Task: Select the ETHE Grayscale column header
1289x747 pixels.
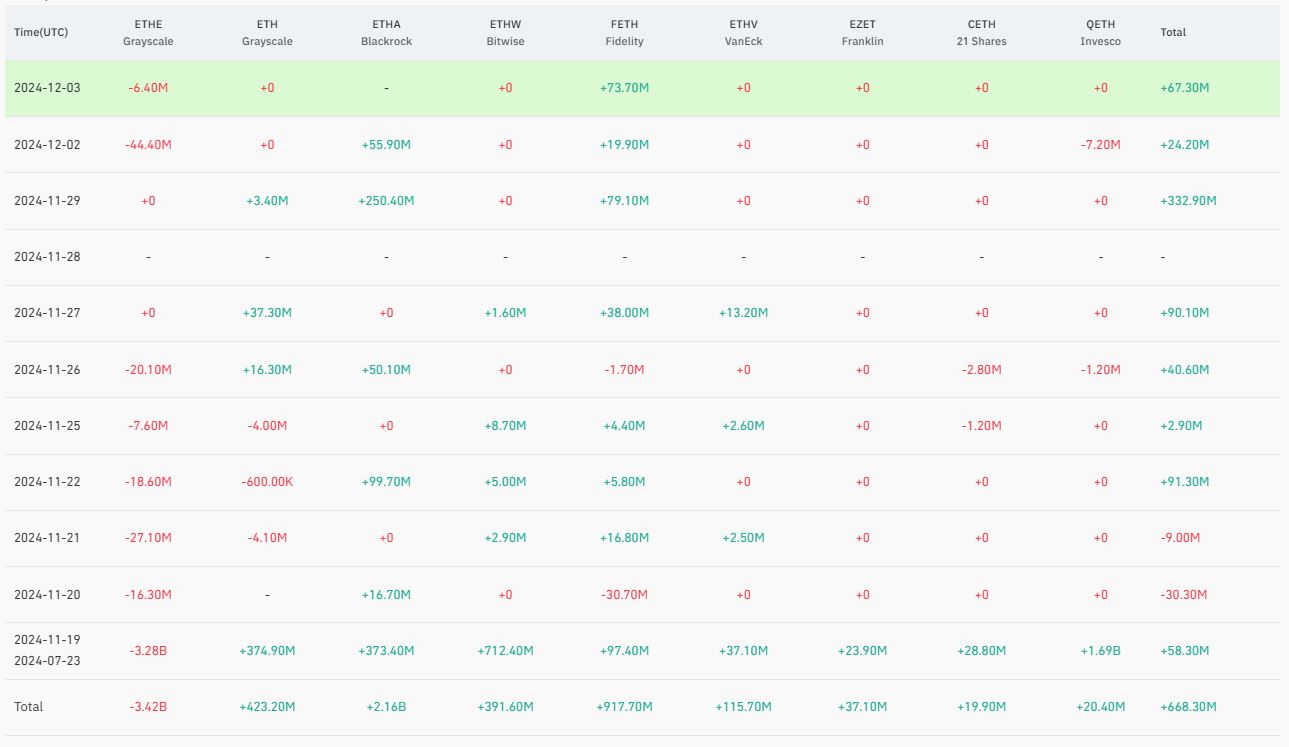Action: [148, 33]
